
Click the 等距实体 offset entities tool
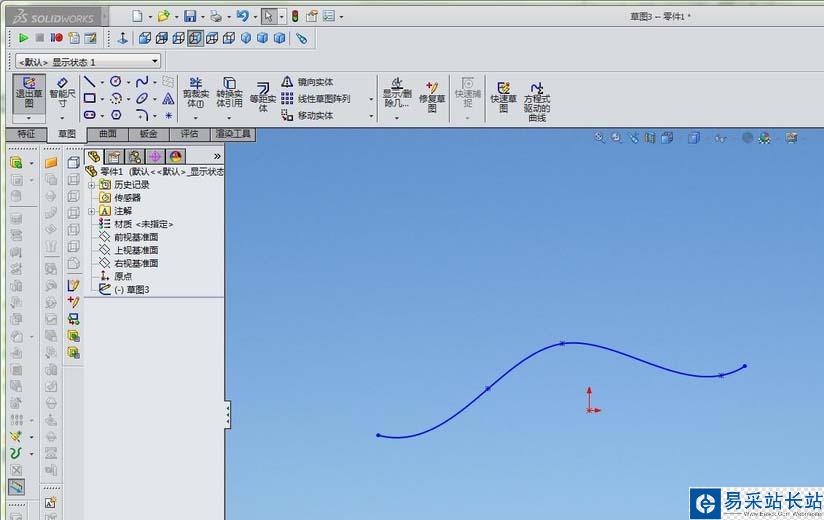point(263,97)
